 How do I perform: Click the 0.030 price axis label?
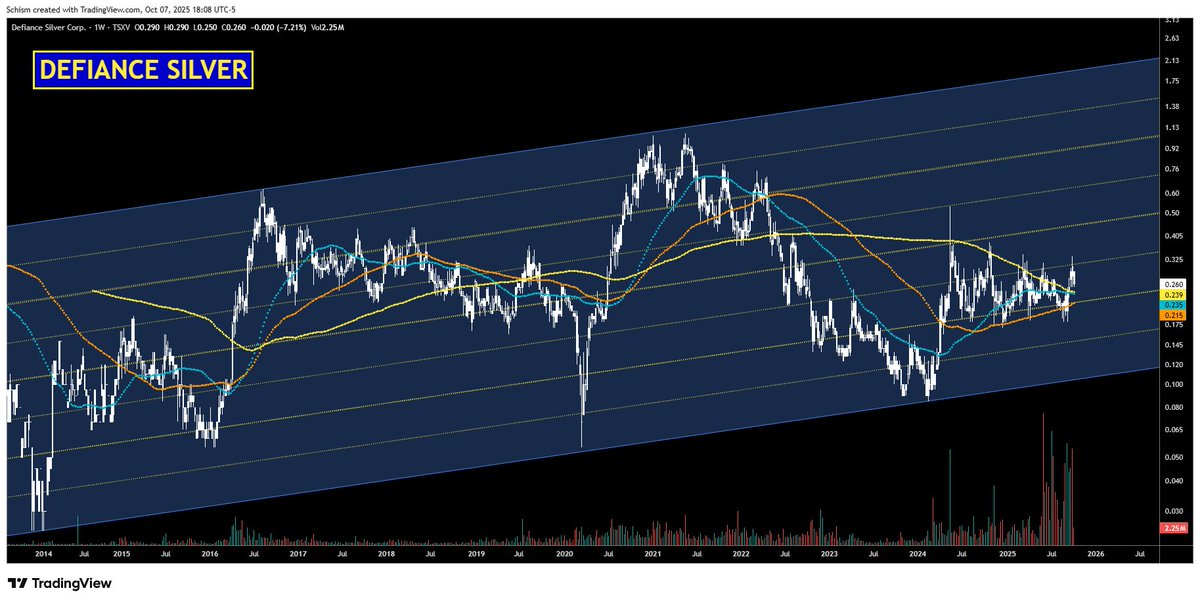(x=1174, y=511)
